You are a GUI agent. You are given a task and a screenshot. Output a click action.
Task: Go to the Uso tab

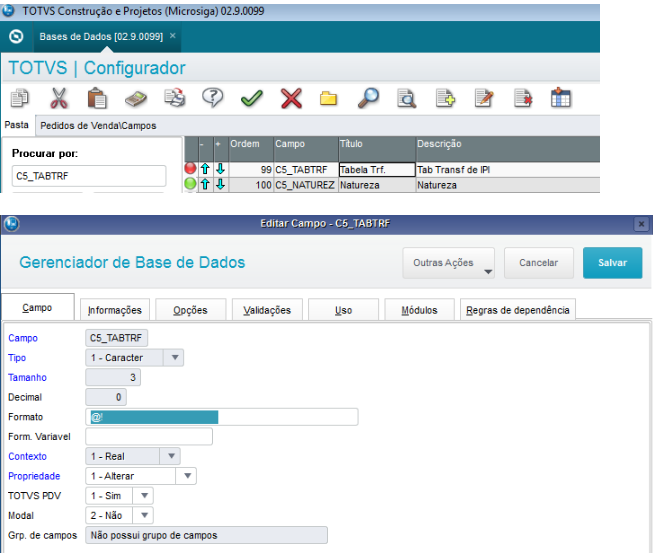[343, 310]
